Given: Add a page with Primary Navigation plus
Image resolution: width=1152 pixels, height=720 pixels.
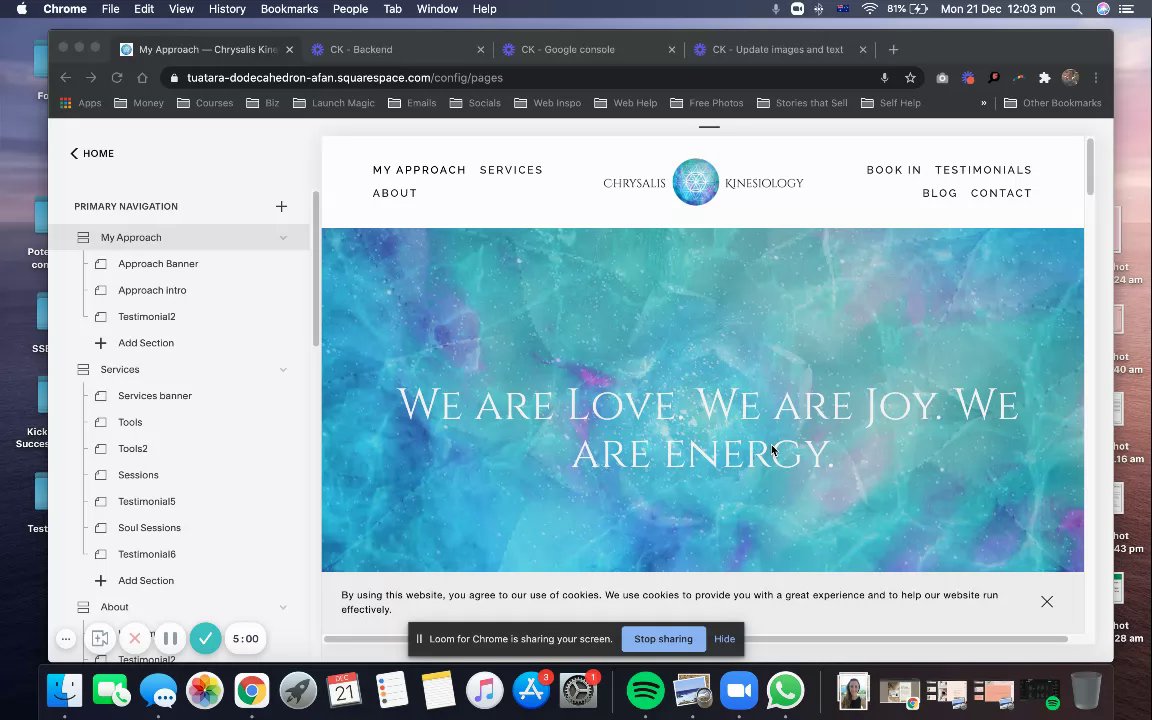Looking at the screenshot, I should tap(281, 206).
